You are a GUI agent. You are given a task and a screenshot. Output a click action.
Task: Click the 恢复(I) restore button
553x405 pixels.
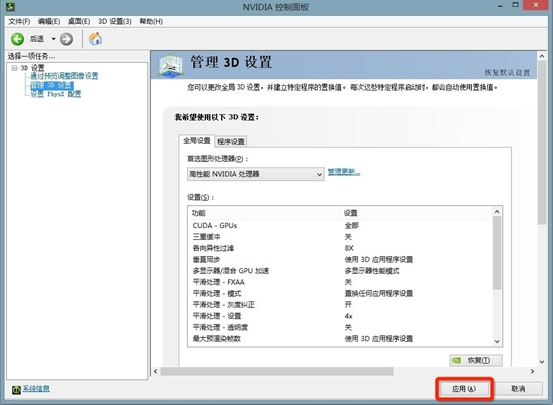click(x=476, y=360)
